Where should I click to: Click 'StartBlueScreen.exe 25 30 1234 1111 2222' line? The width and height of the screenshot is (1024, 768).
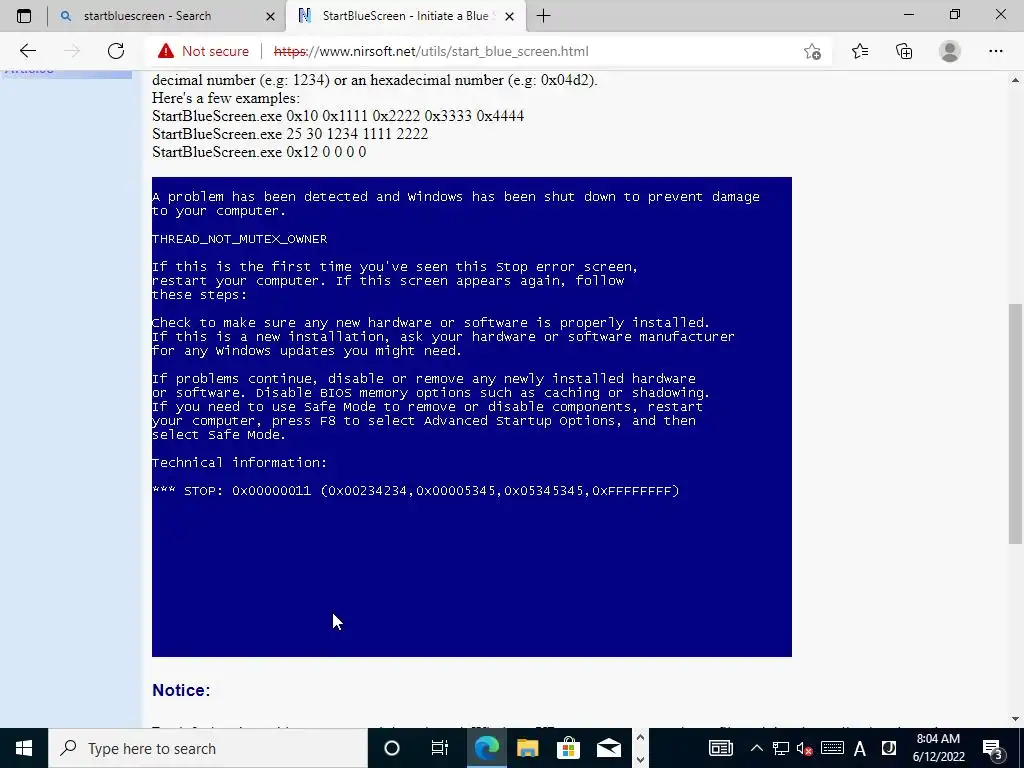290,134
